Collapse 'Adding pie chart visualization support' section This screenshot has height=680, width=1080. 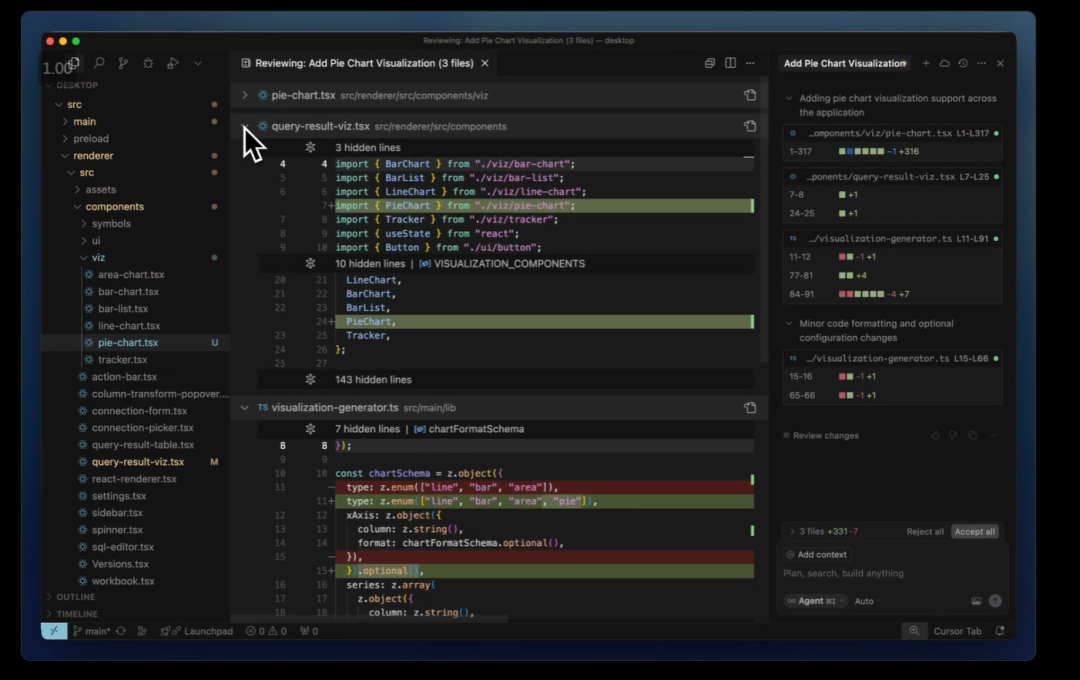pyautogui.click(x=789, y=99)
